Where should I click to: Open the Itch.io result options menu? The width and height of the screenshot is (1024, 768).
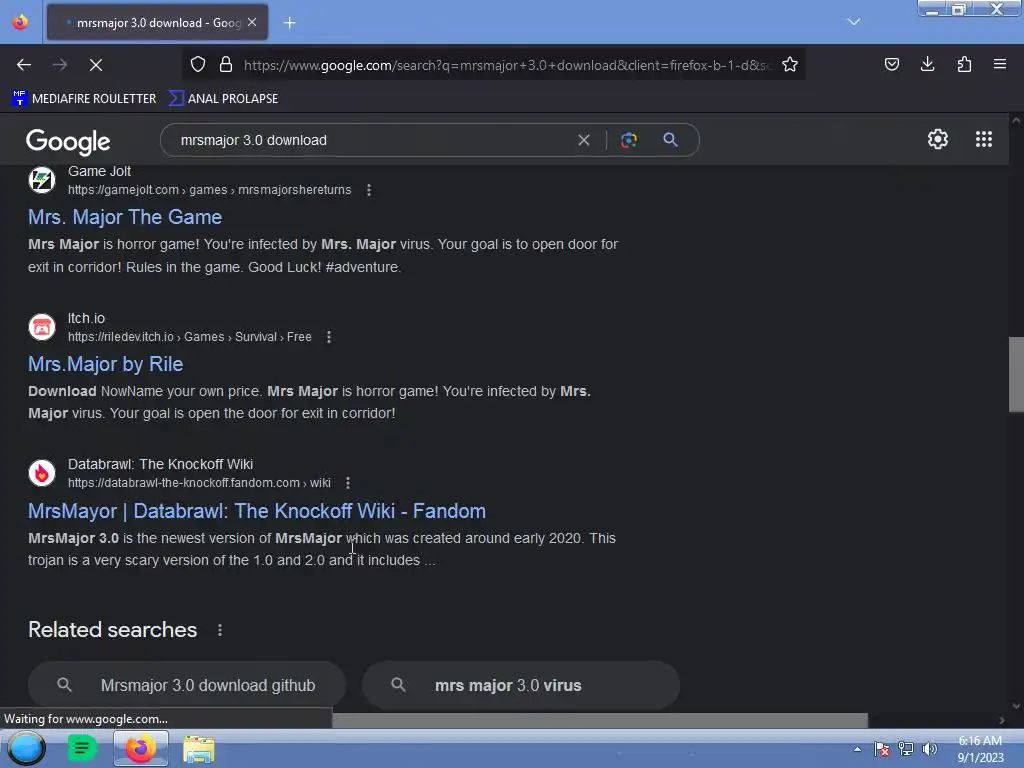tap(329, 337)
